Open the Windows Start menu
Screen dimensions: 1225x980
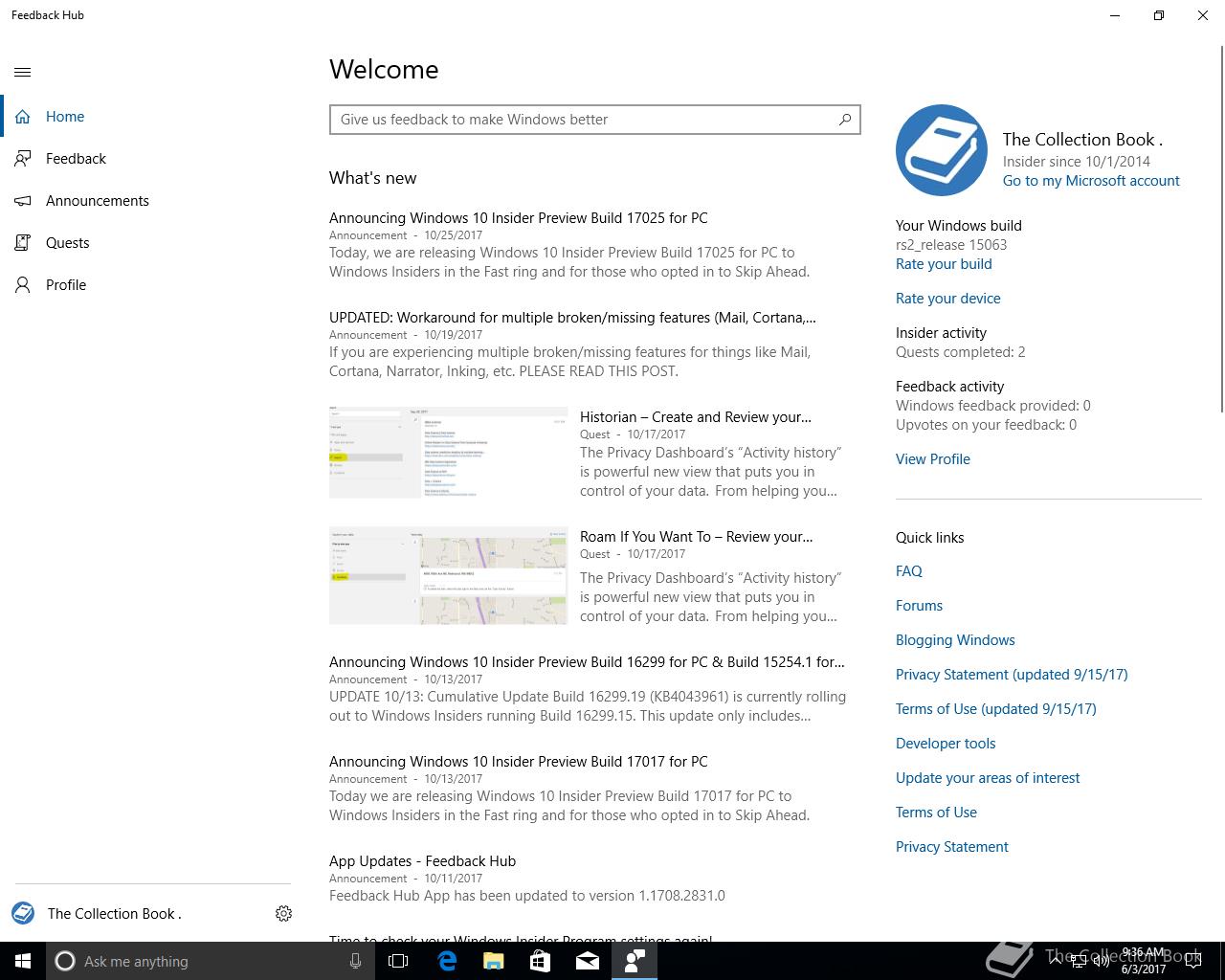coord(23,961)
